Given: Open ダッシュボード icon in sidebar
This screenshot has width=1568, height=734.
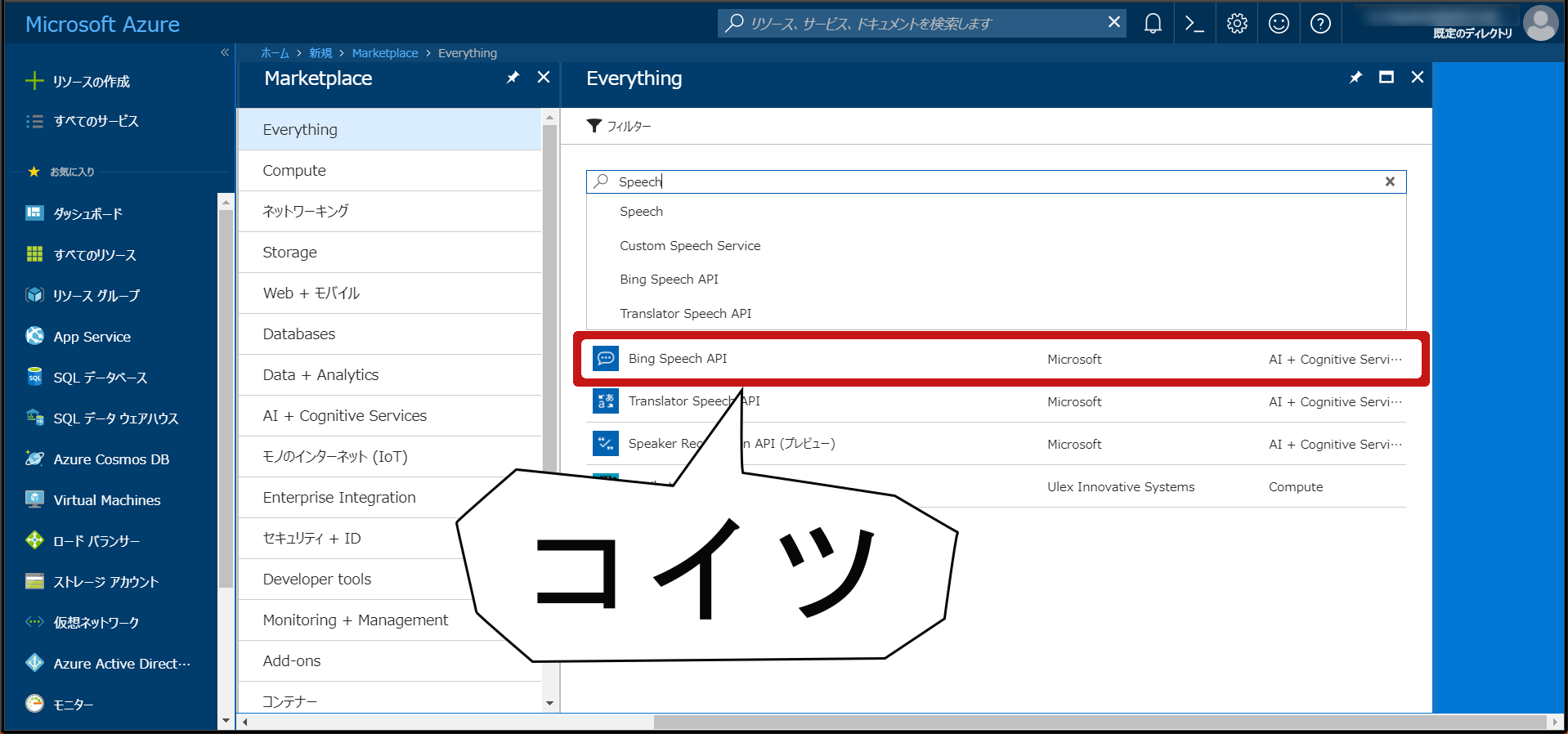Looking at the screenshot, I should [x=34, y=213].
